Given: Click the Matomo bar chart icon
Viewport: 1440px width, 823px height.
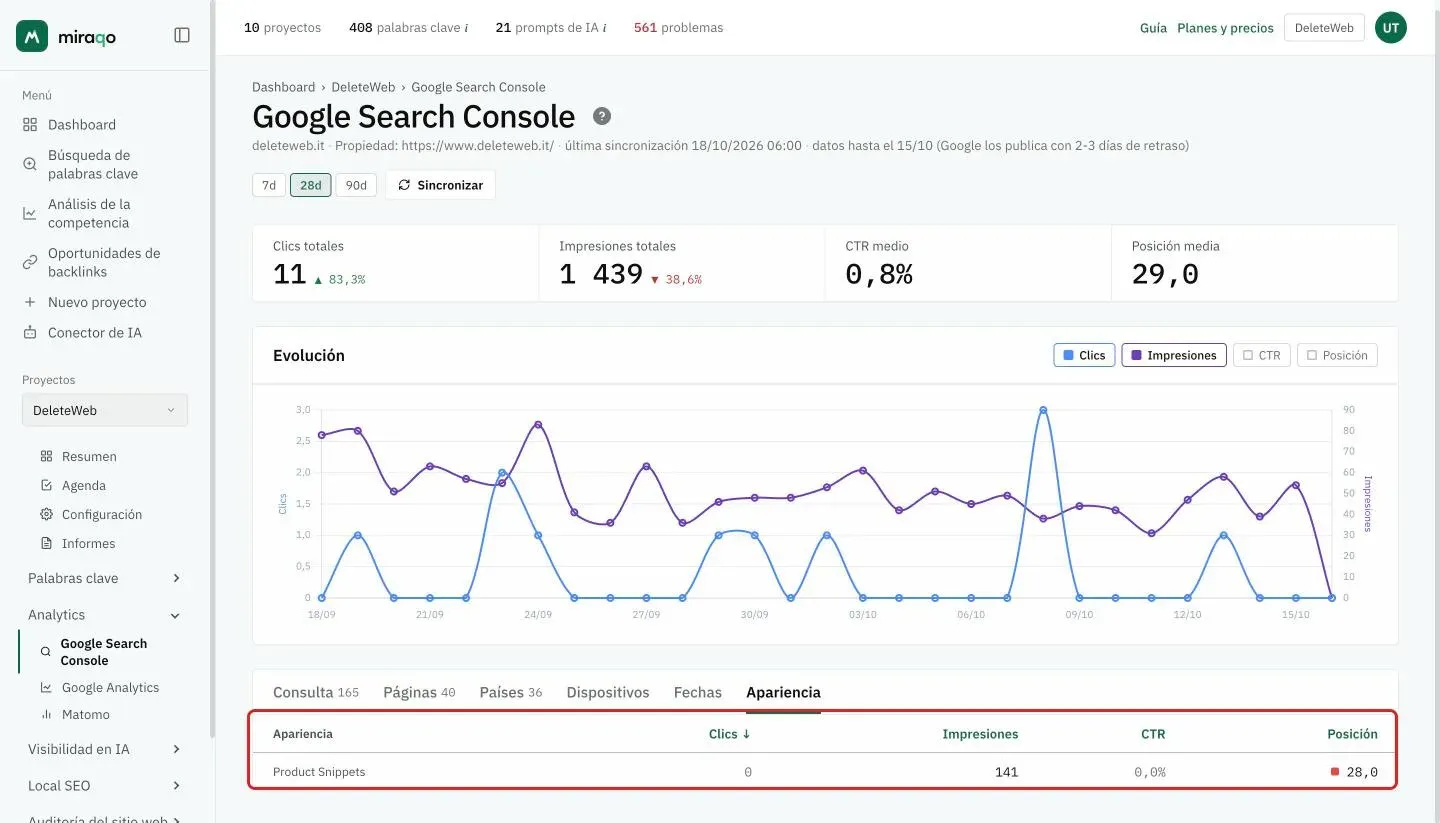Looking at the screenshot, I should (x=46, y=714).
